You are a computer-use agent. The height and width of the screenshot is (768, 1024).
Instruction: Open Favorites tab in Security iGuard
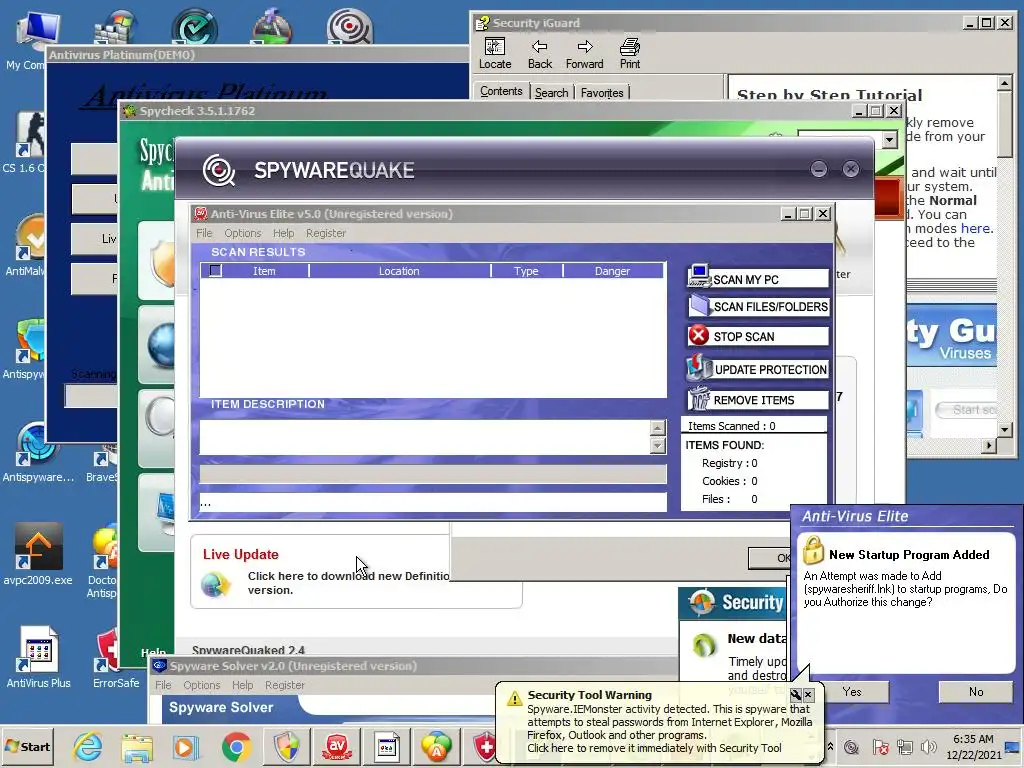(602, 93)
